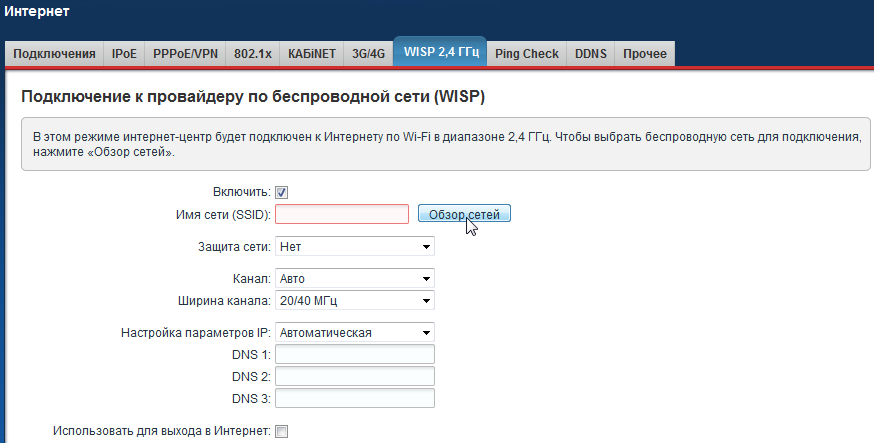Switch to the IPoE tab
The width and height of the screenshot is (874, 443).
click(124, 53)
